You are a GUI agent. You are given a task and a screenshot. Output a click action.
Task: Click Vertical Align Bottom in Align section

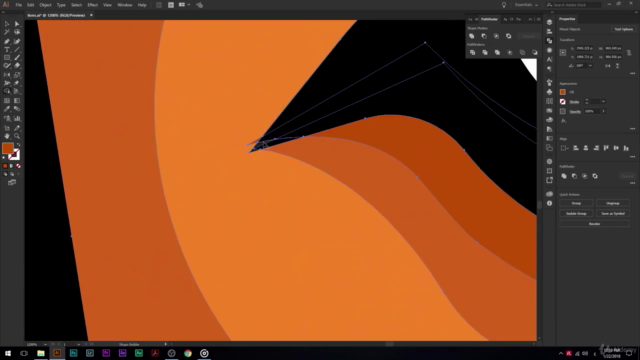[626, 148]
